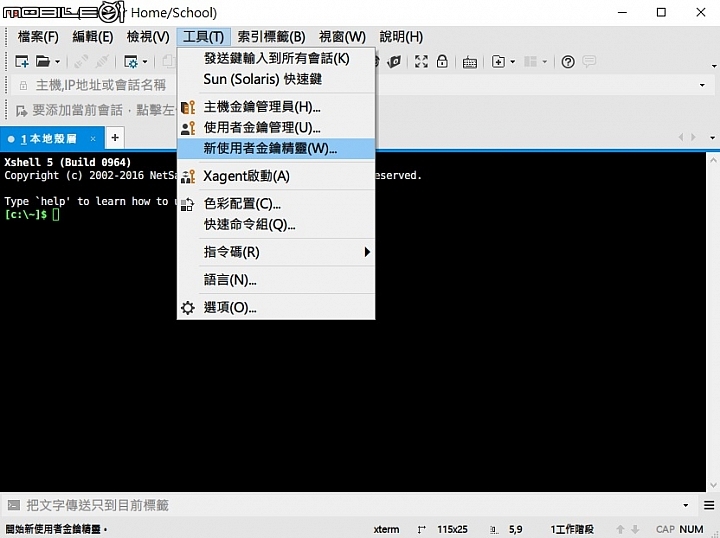Click the keyboard mapping icon
Screen dimensions: 720x538
pos(469,62)
